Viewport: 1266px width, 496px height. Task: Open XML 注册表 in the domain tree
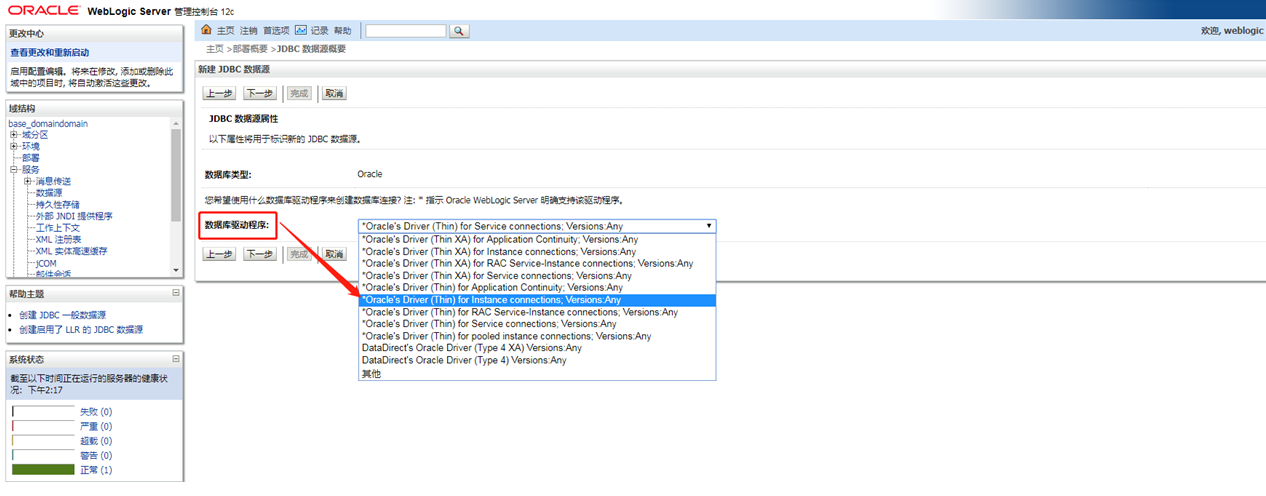(x=58, y=240)
